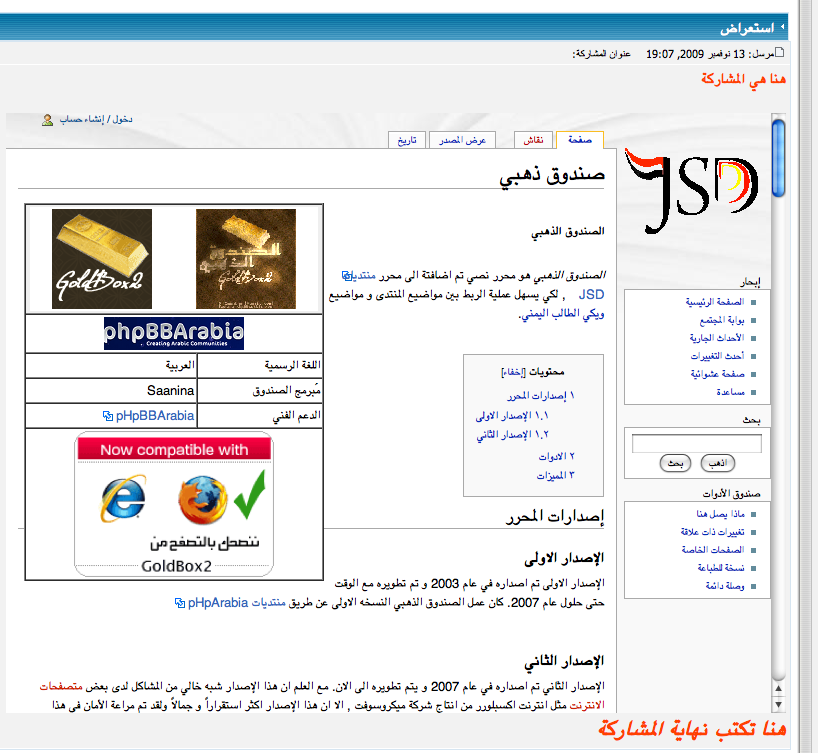Hide the contents table via إخفاء
The image size is (818, 753).
point(511,371)
